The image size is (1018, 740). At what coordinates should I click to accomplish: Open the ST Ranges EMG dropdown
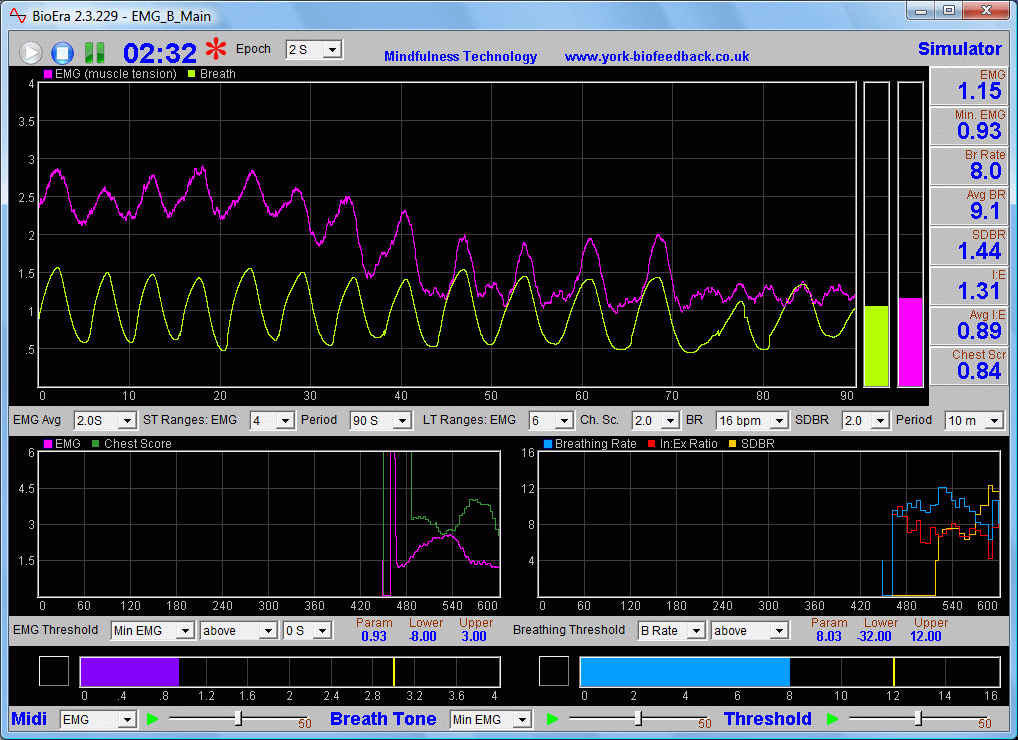(x=273, y=421)
